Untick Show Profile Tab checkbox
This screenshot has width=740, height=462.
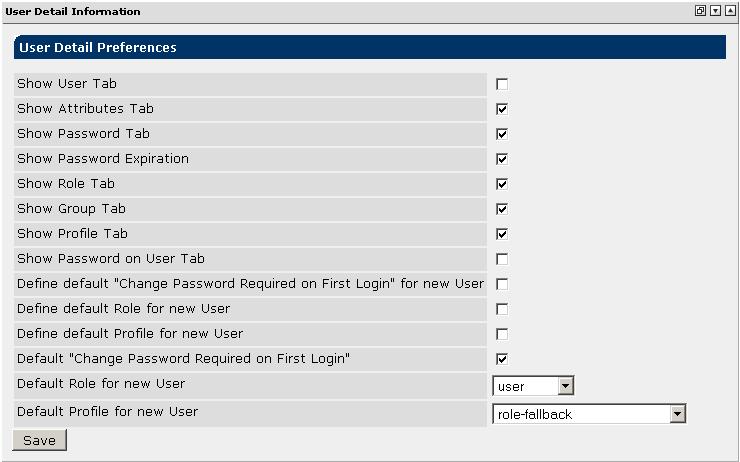click(502, 234)
